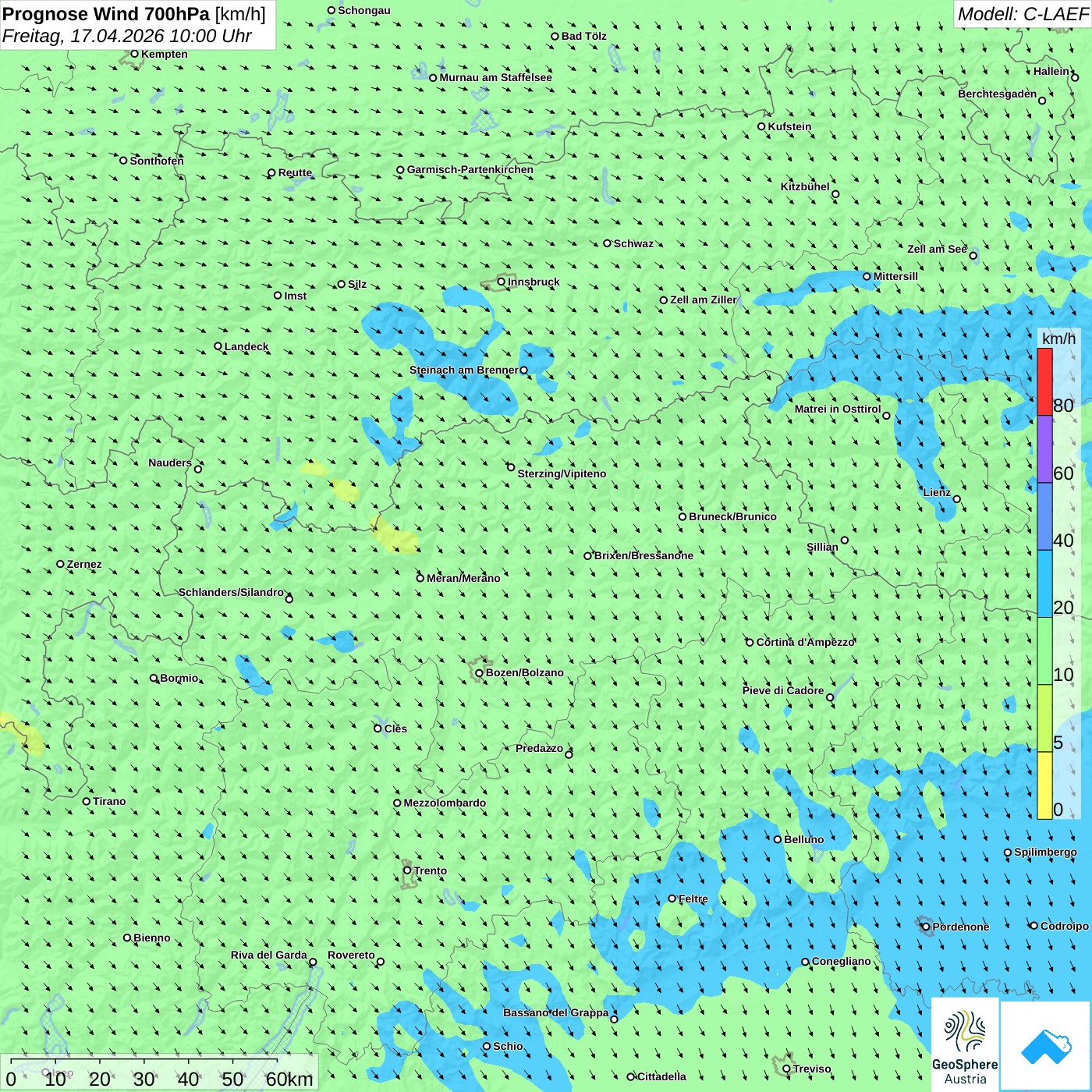This screenshot has height=1092, width=1092.
Task: Click the yellow 0 km/h legend color
Action: [1044, 785]
